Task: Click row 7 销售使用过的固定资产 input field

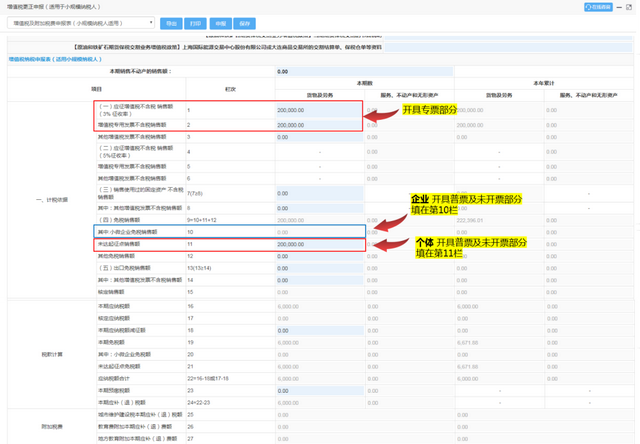Action: coord(319,193)
